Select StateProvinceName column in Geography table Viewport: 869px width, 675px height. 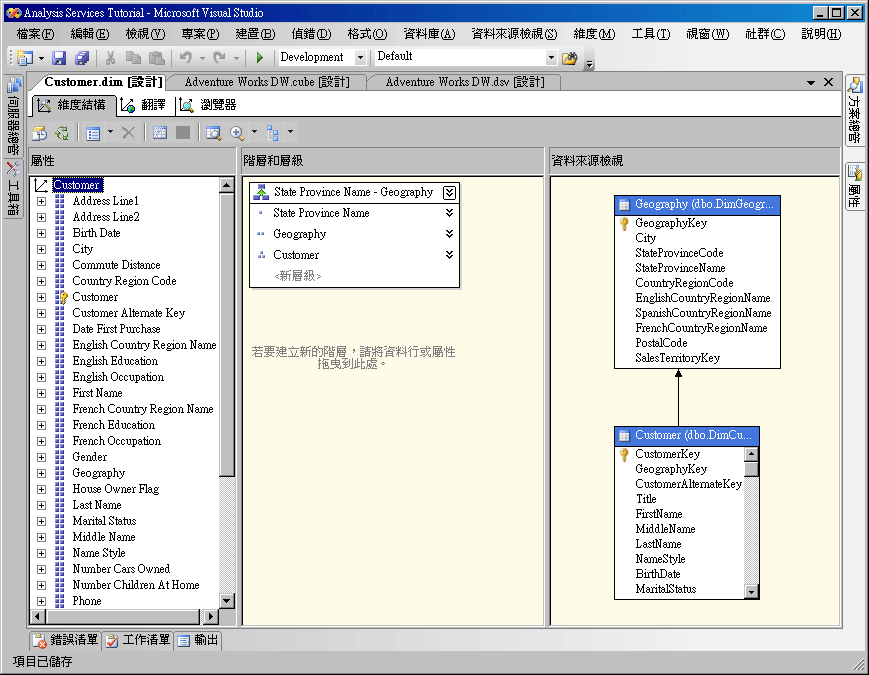(680, 268)
